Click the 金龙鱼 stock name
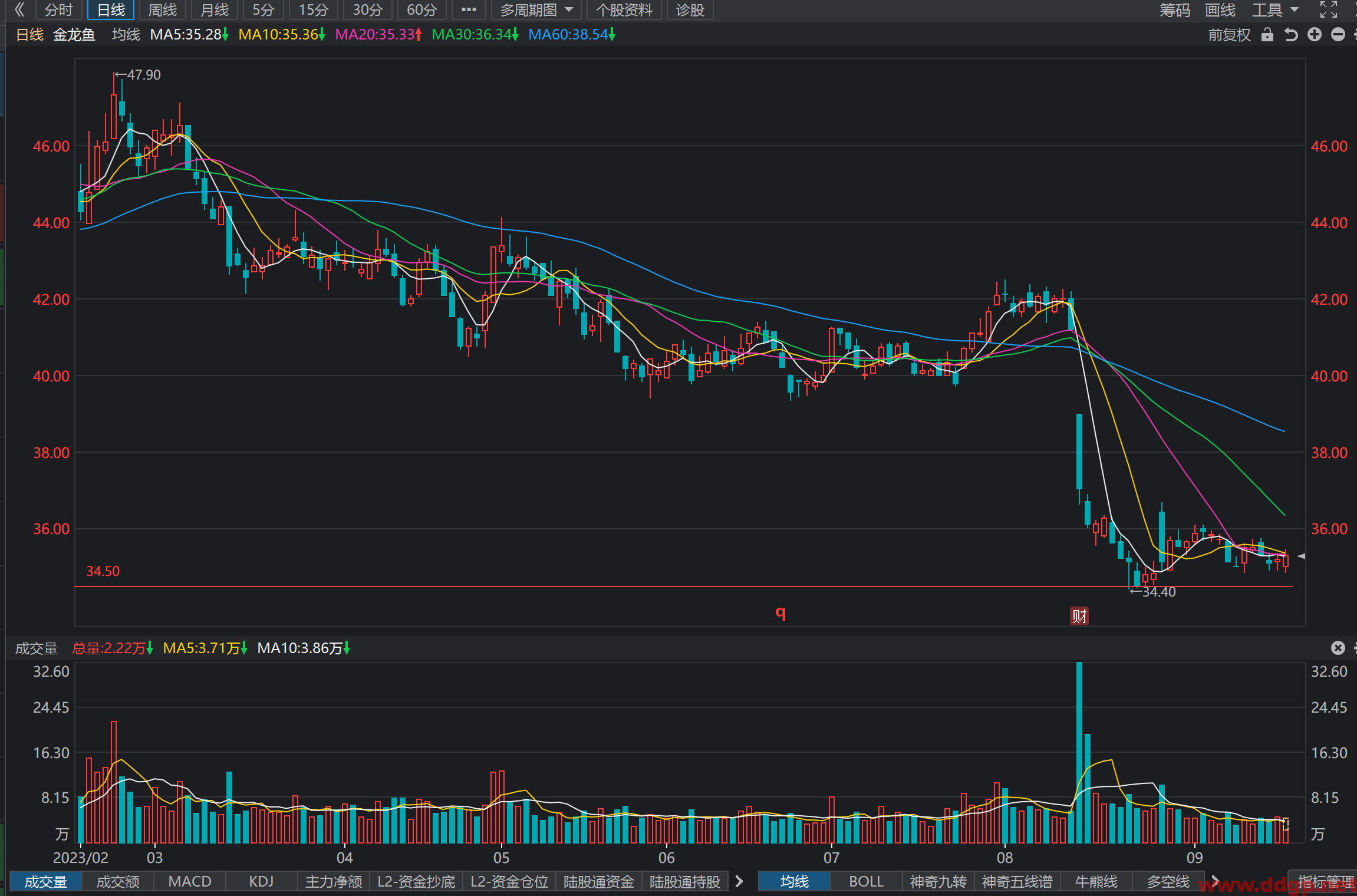The height and width of the screenshot is (896, 1357). tap(74, 35)
